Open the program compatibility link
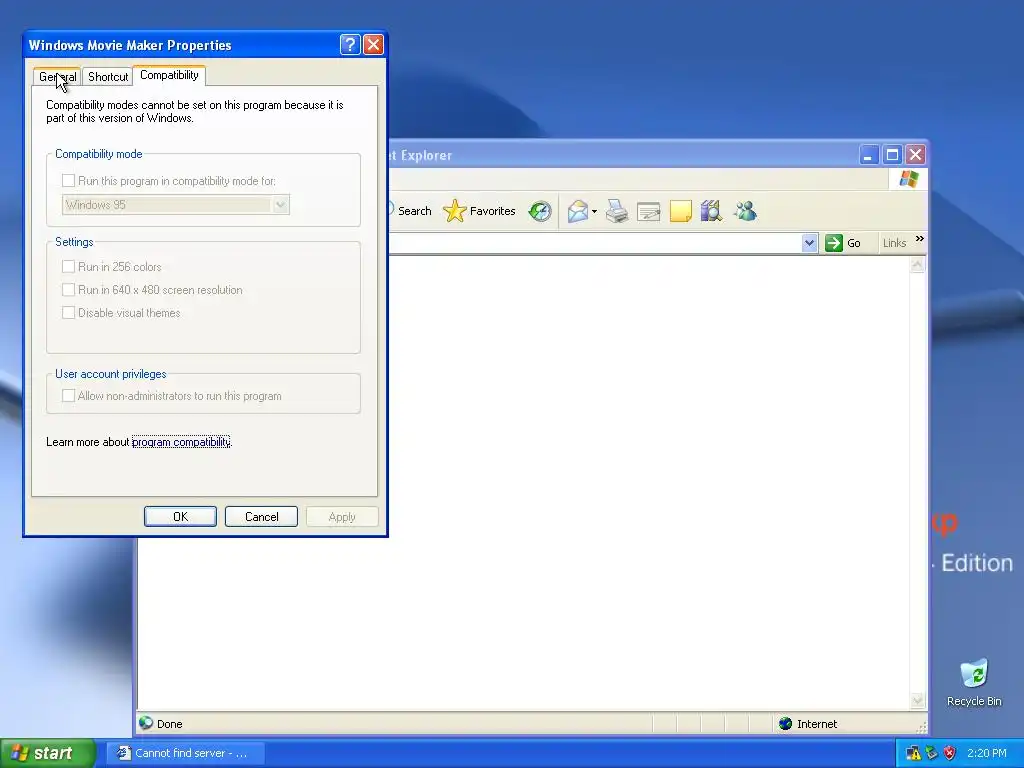The image size is (1024, 768). click(x=181, y=442)
